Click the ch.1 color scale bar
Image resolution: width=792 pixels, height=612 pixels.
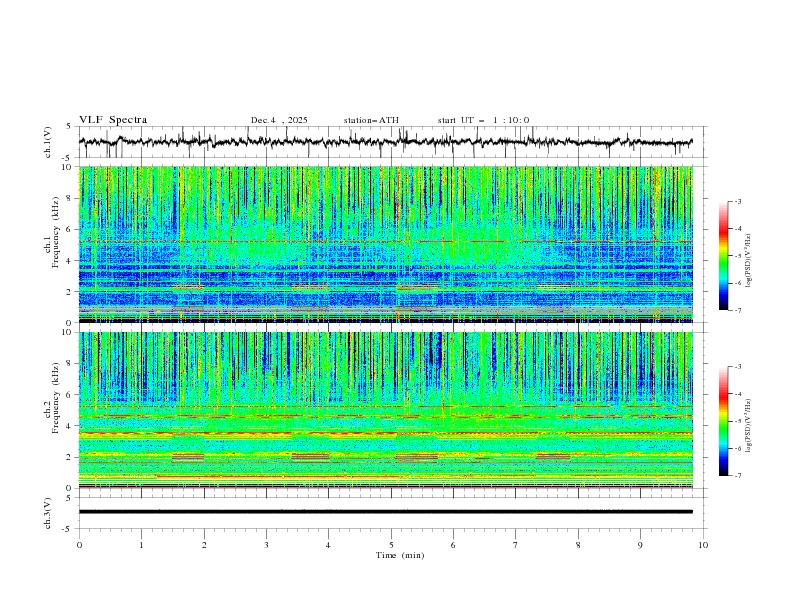(723, 256)
